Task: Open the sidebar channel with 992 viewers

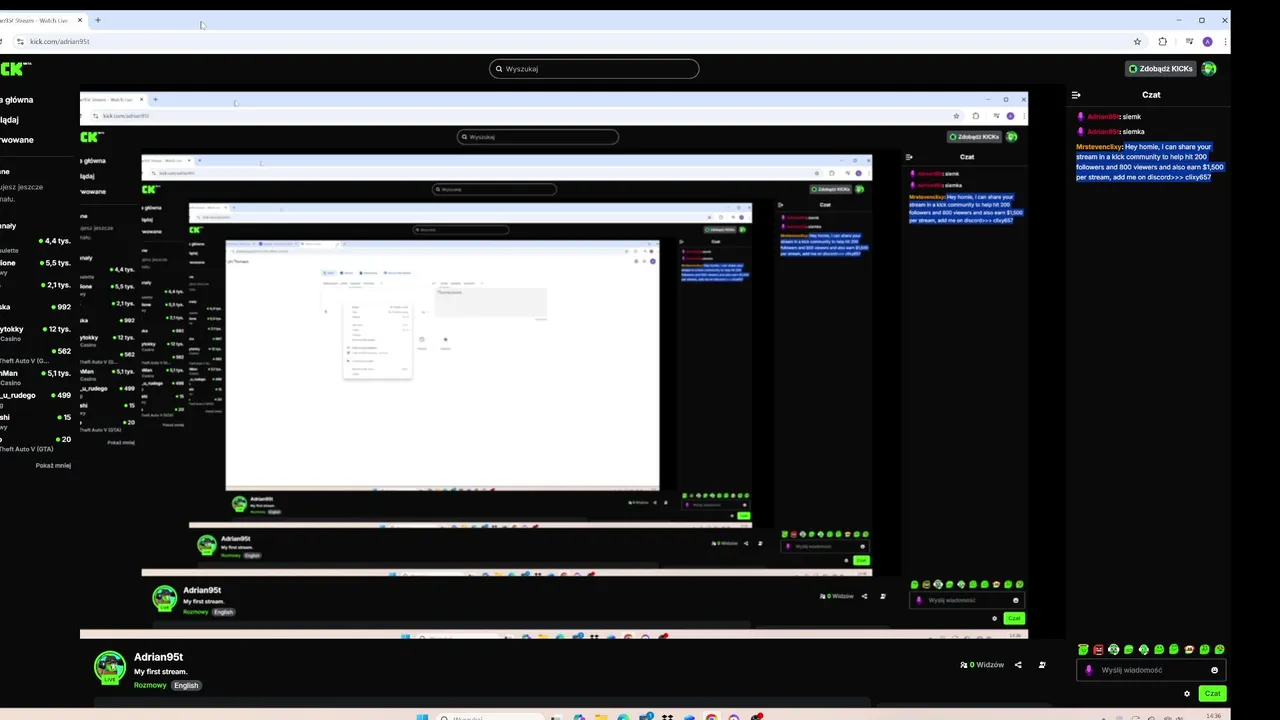Action: point(35,307)
